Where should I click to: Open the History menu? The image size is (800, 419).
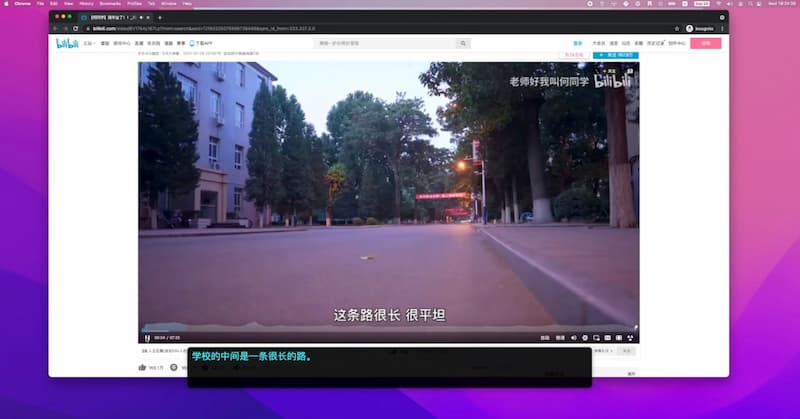point(86,4)
